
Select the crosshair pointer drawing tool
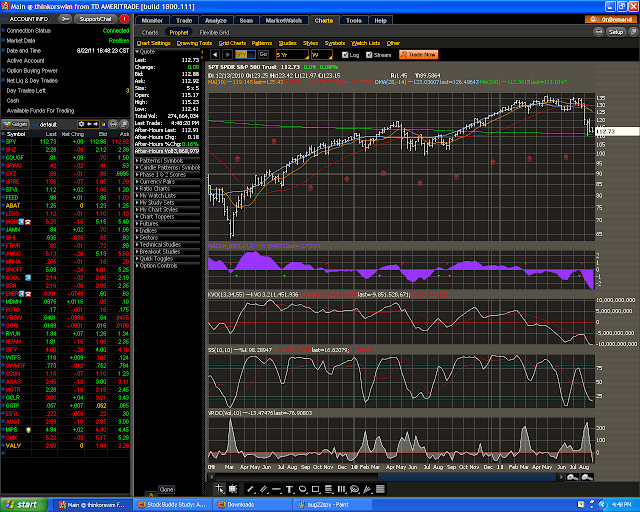click(220, 489)
